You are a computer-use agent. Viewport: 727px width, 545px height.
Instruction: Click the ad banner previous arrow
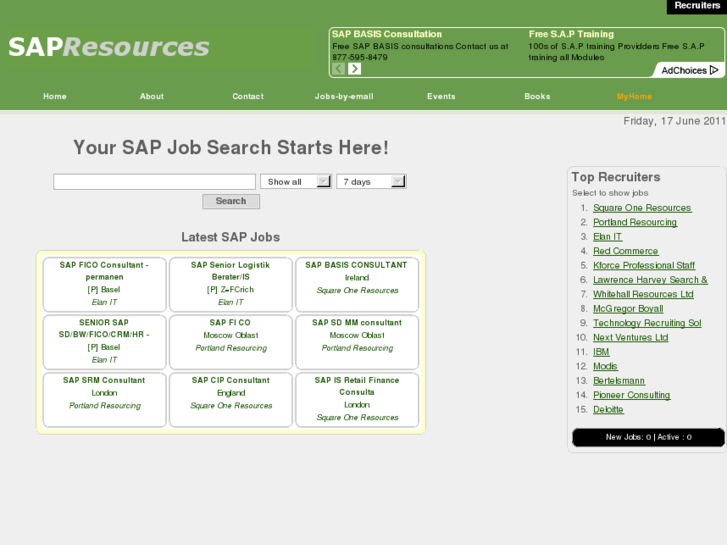(x=338, y=69)
